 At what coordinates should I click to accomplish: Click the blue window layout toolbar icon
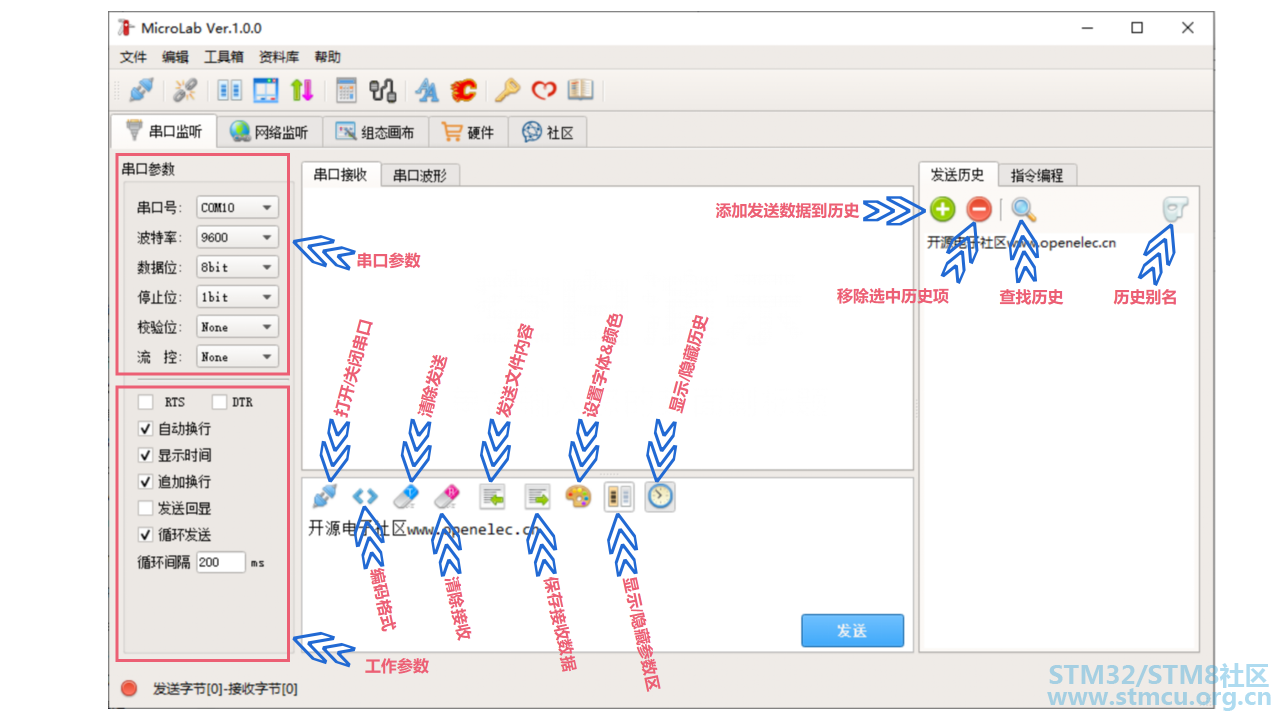coord(265,90)
